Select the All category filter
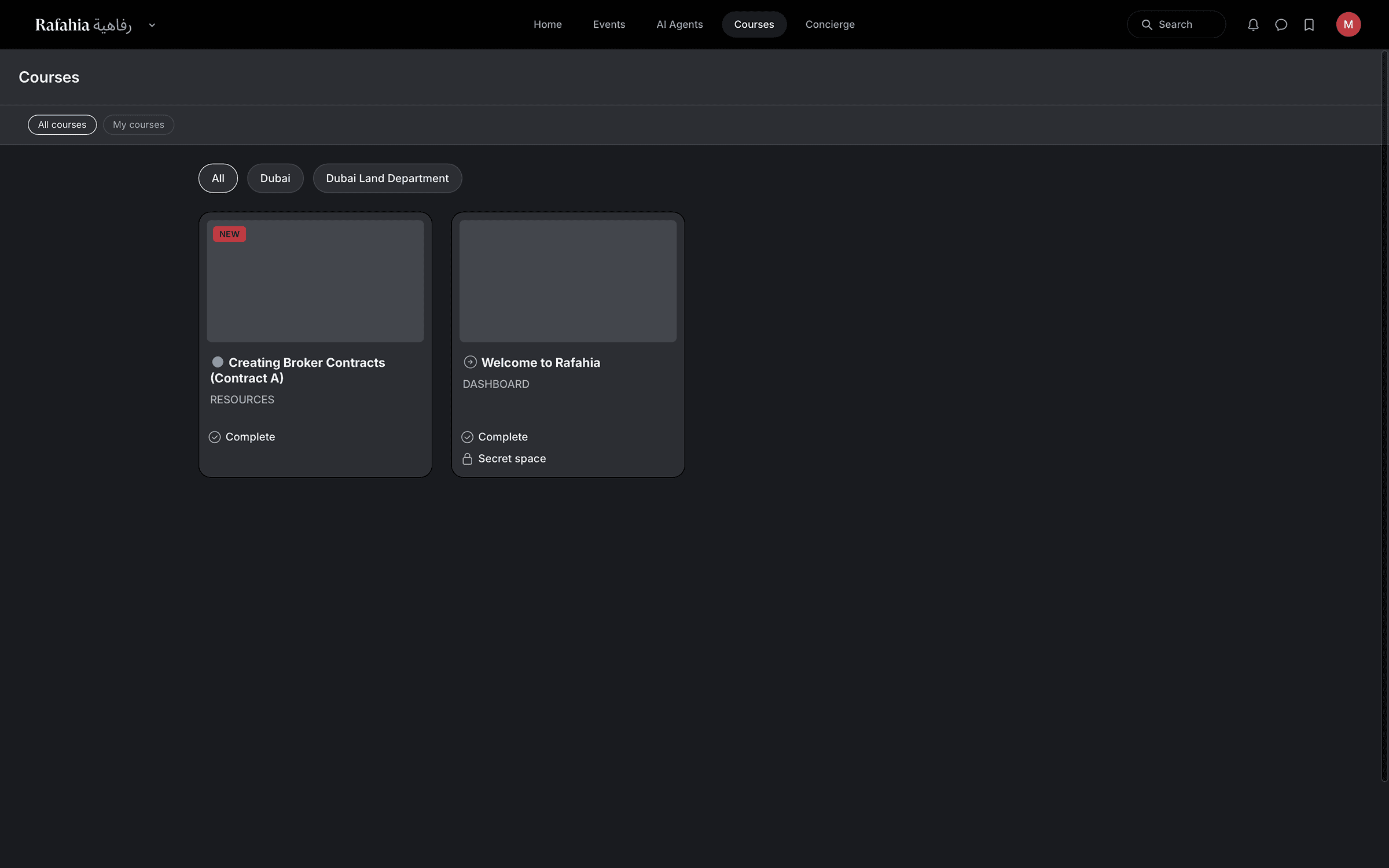1389x868 pixels. pos(218,178)
